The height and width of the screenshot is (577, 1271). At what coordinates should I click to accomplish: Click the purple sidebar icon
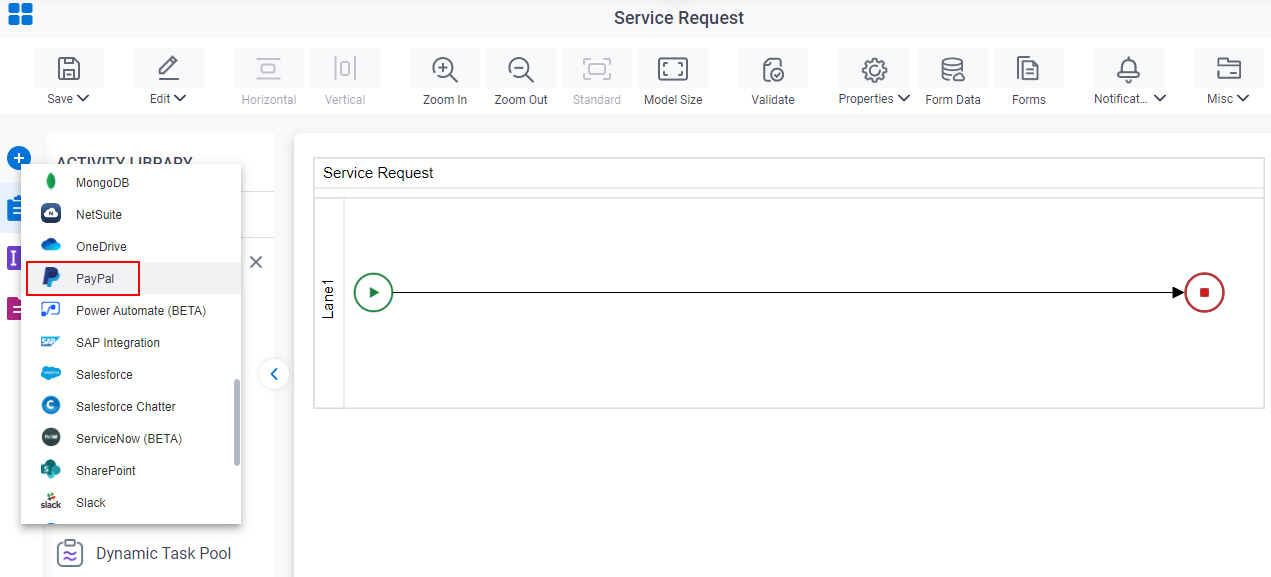(14, 258)
